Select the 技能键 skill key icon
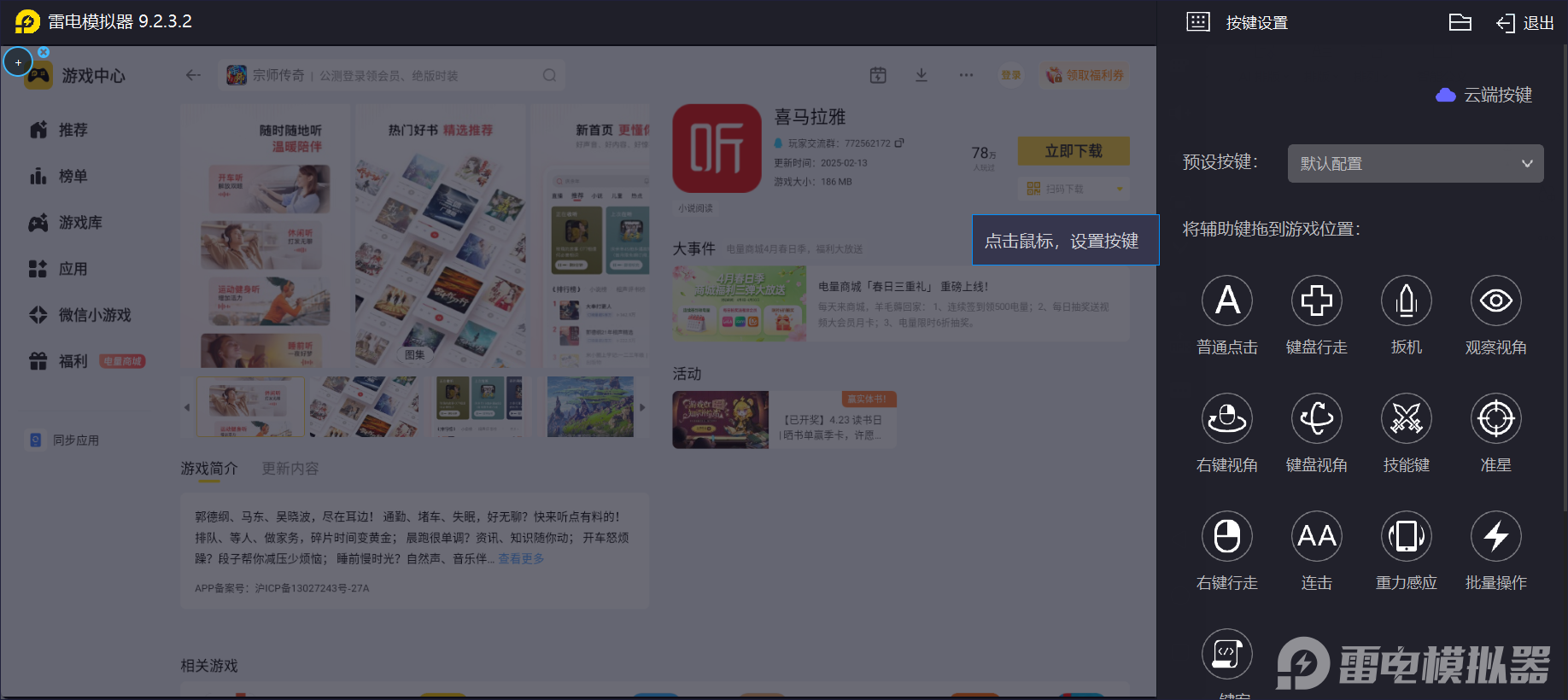The width and height of the screenshot is (1568, 700). pos(1406,418)
